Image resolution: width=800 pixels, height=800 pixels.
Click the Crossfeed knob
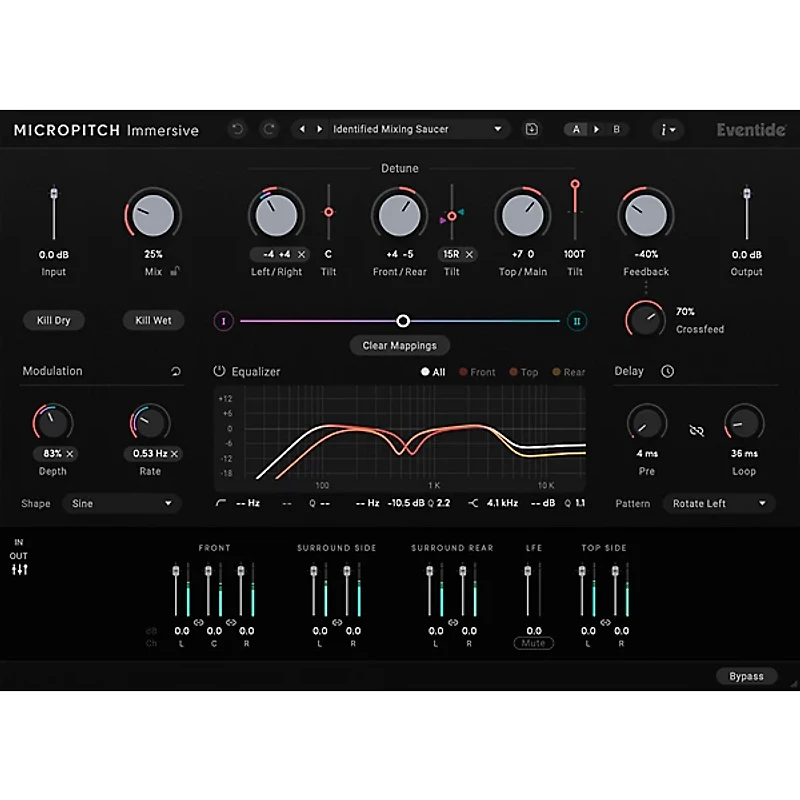pos(645,320)
